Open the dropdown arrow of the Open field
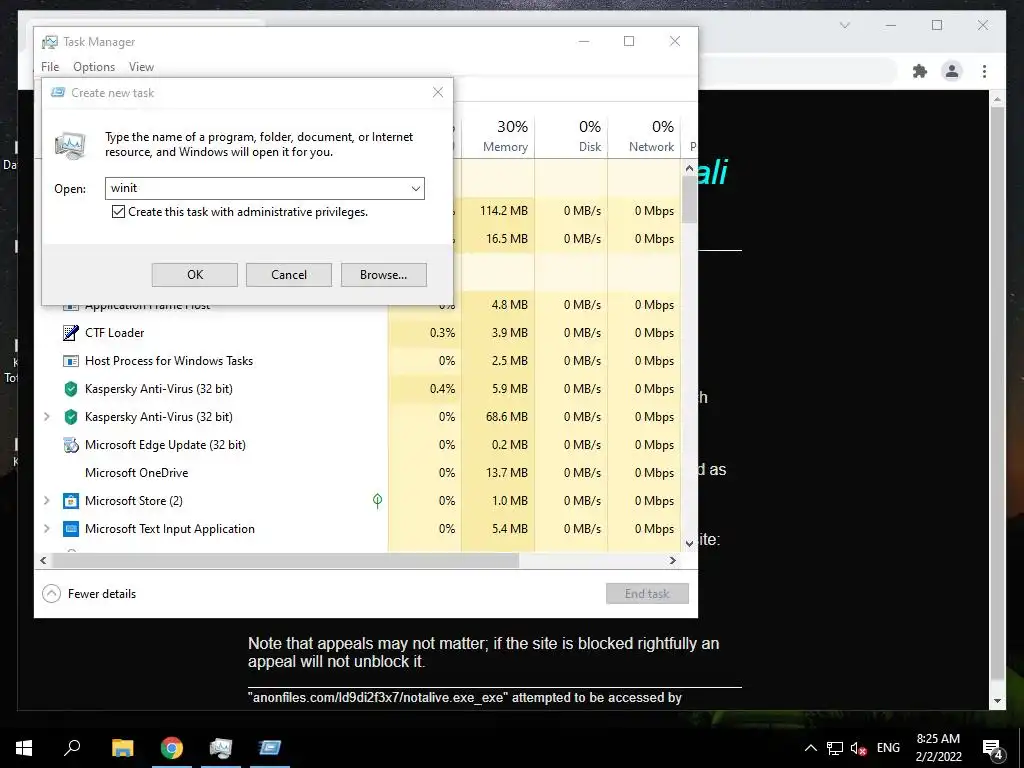The image size is (1024, 768). (x=415, y=189)
